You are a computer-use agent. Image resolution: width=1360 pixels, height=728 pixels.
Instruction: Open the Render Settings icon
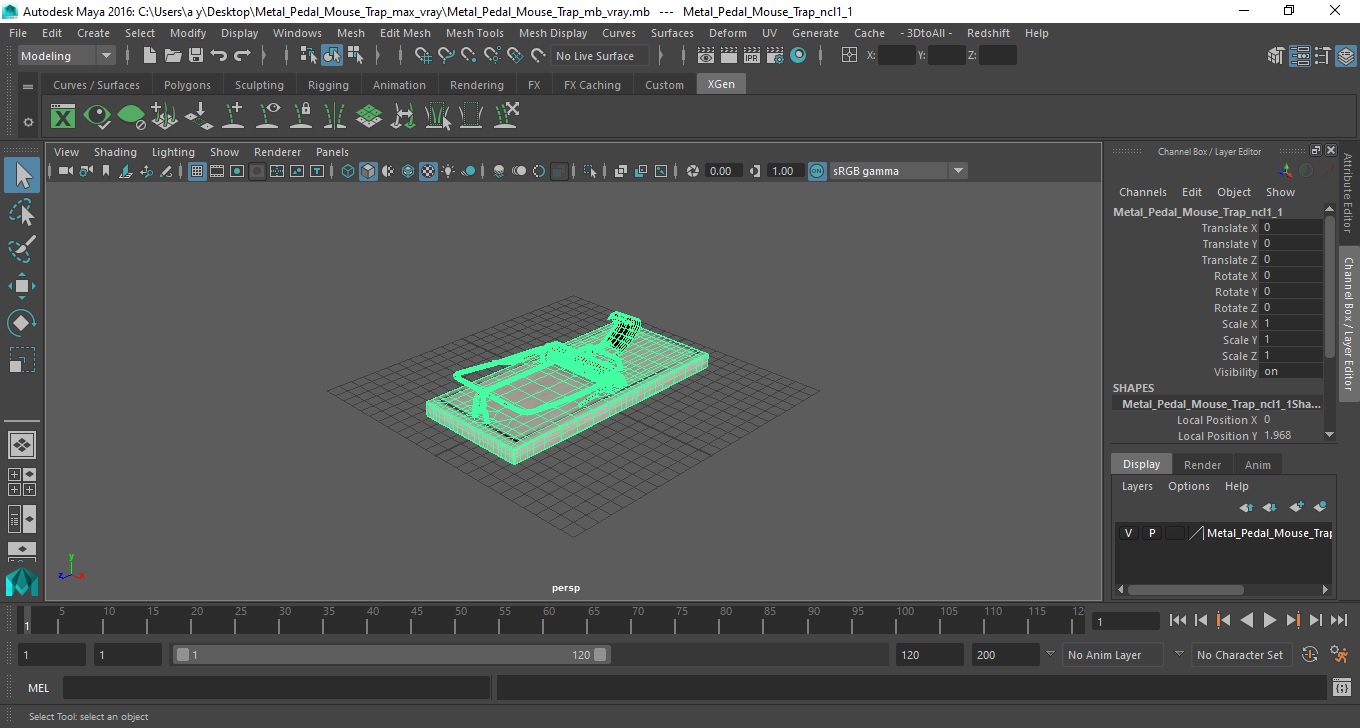point(775,56)
